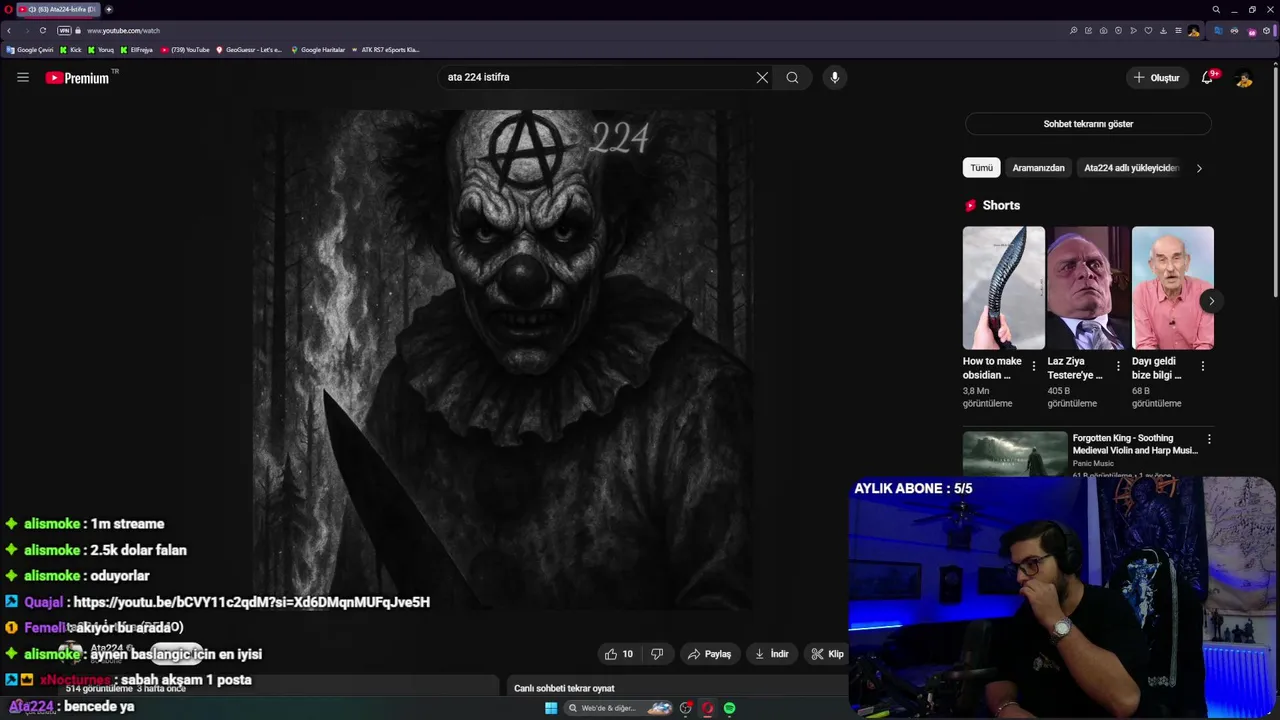Open the How to make obsidian short thumbnail

point(1003,288)
